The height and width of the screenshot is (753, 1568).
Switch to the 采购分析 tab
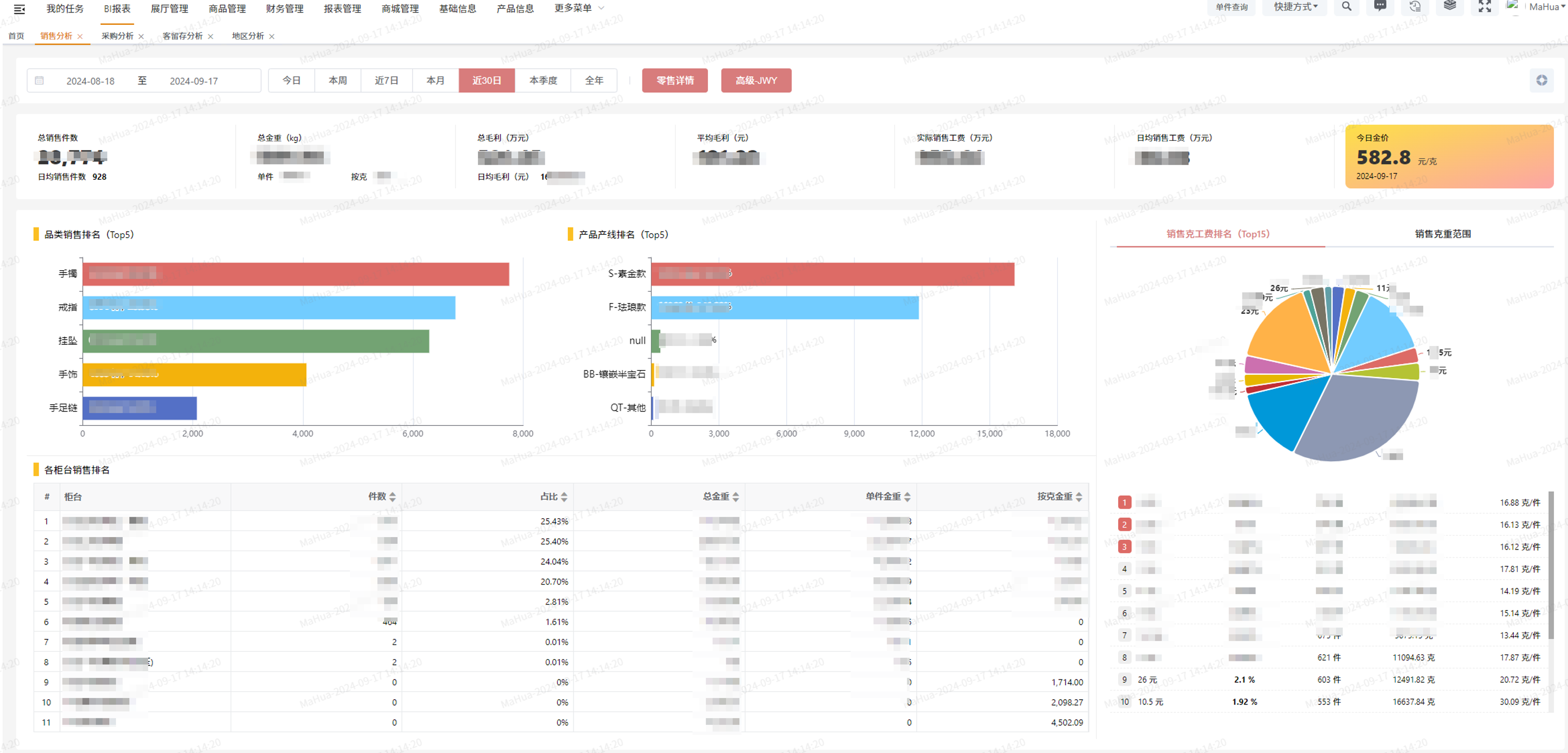tap(117, 36)
